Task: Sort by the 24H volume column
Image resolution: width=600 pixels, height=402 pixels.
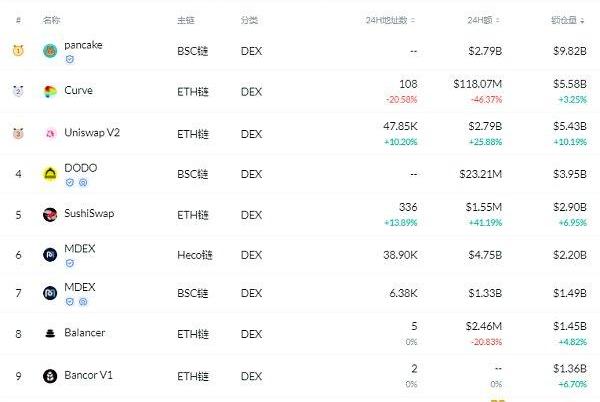Action: pyautogui.click(x=487, y=20)
